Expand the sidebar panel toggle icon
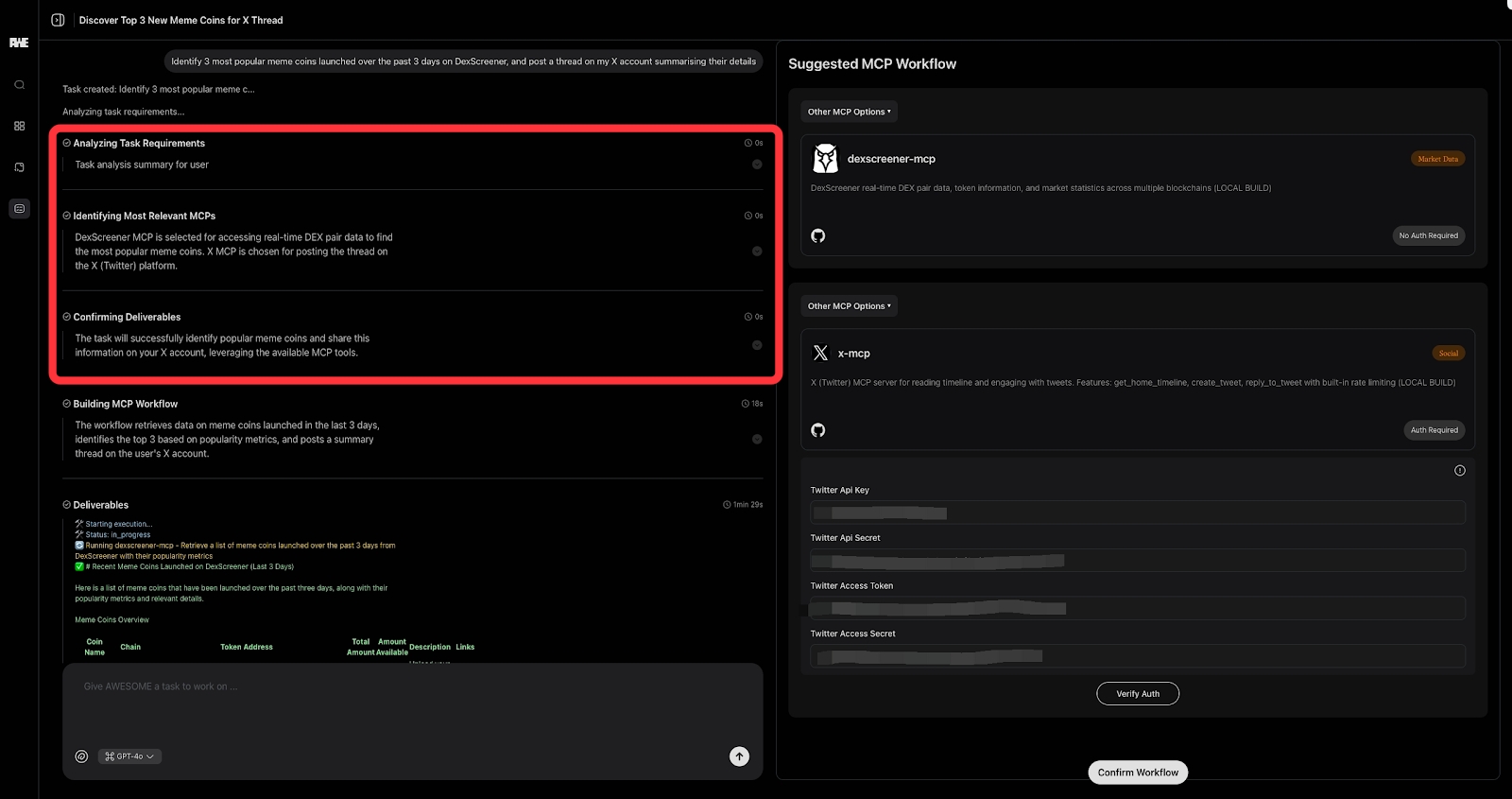 [x=58, y=20]
